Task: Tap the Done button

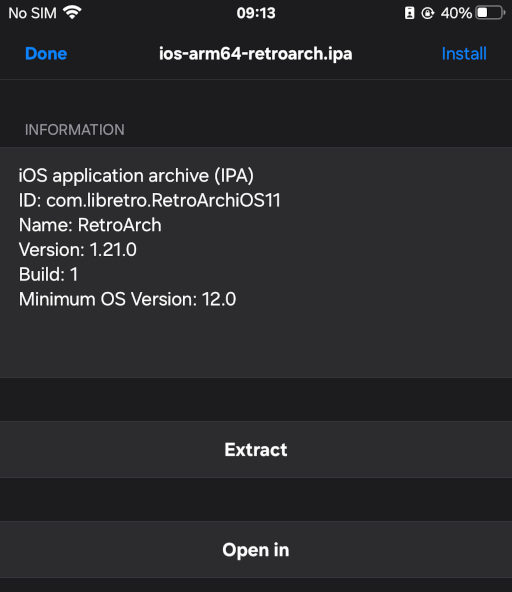Action: [x=46, y=54]
